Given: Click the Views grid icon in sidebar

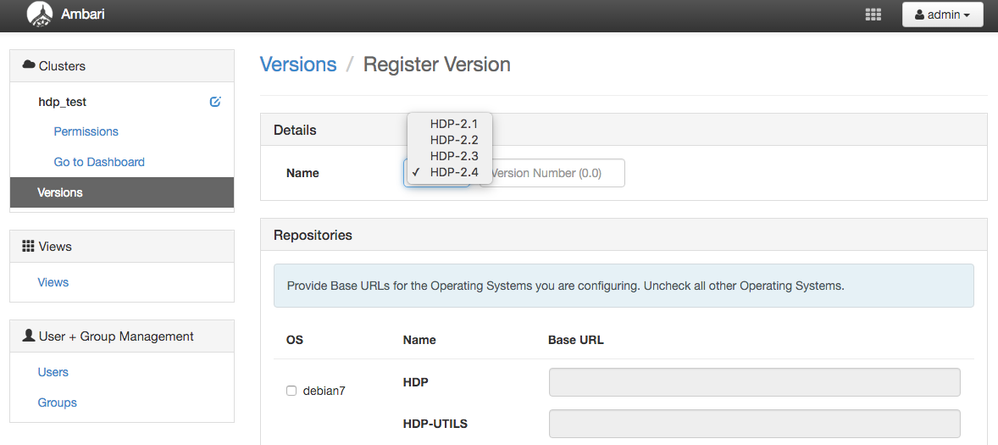Looking at the screenshot, I should 28,246.
